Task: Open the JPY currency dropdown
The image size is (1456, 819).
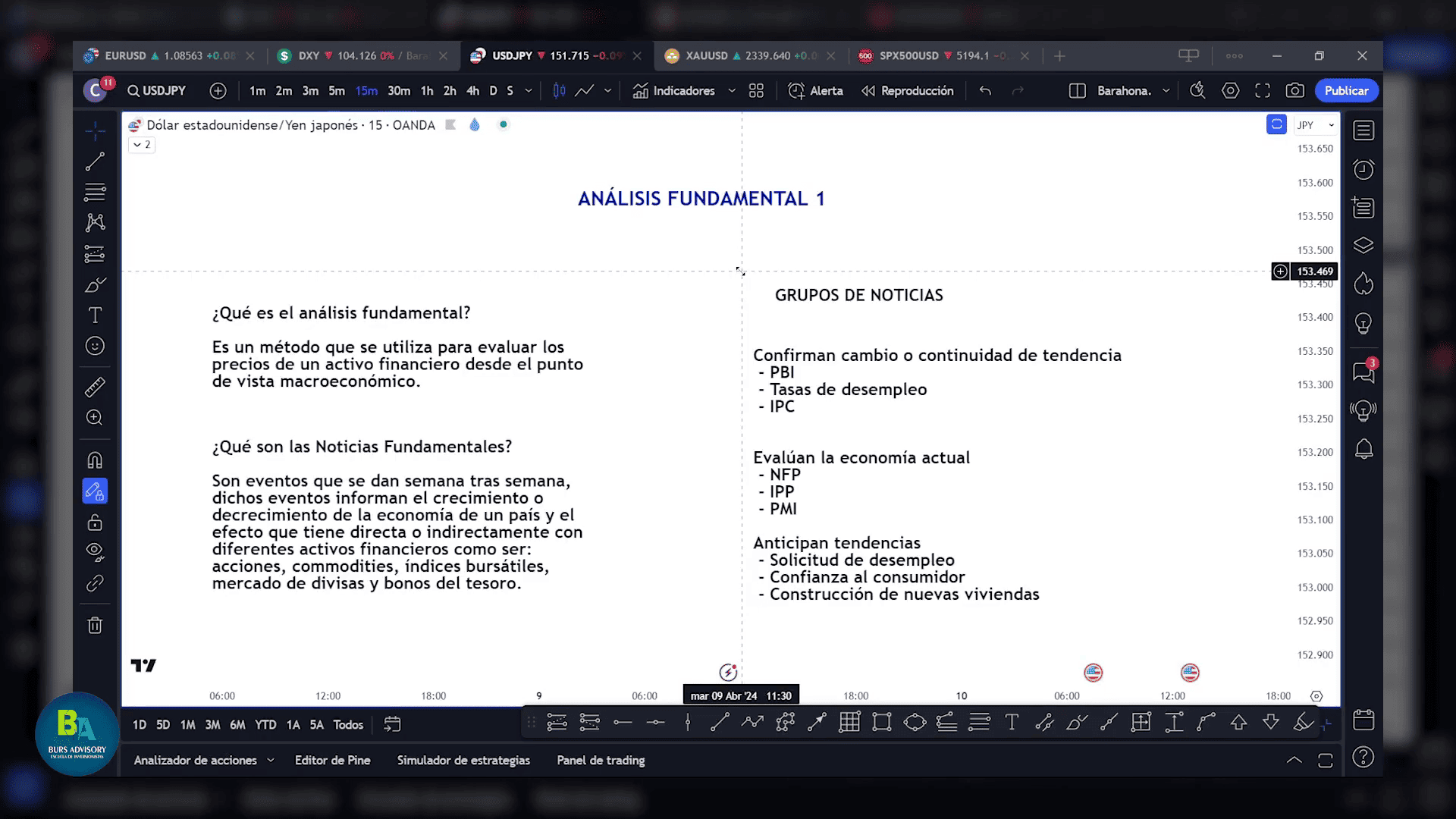Action: 1315,125
